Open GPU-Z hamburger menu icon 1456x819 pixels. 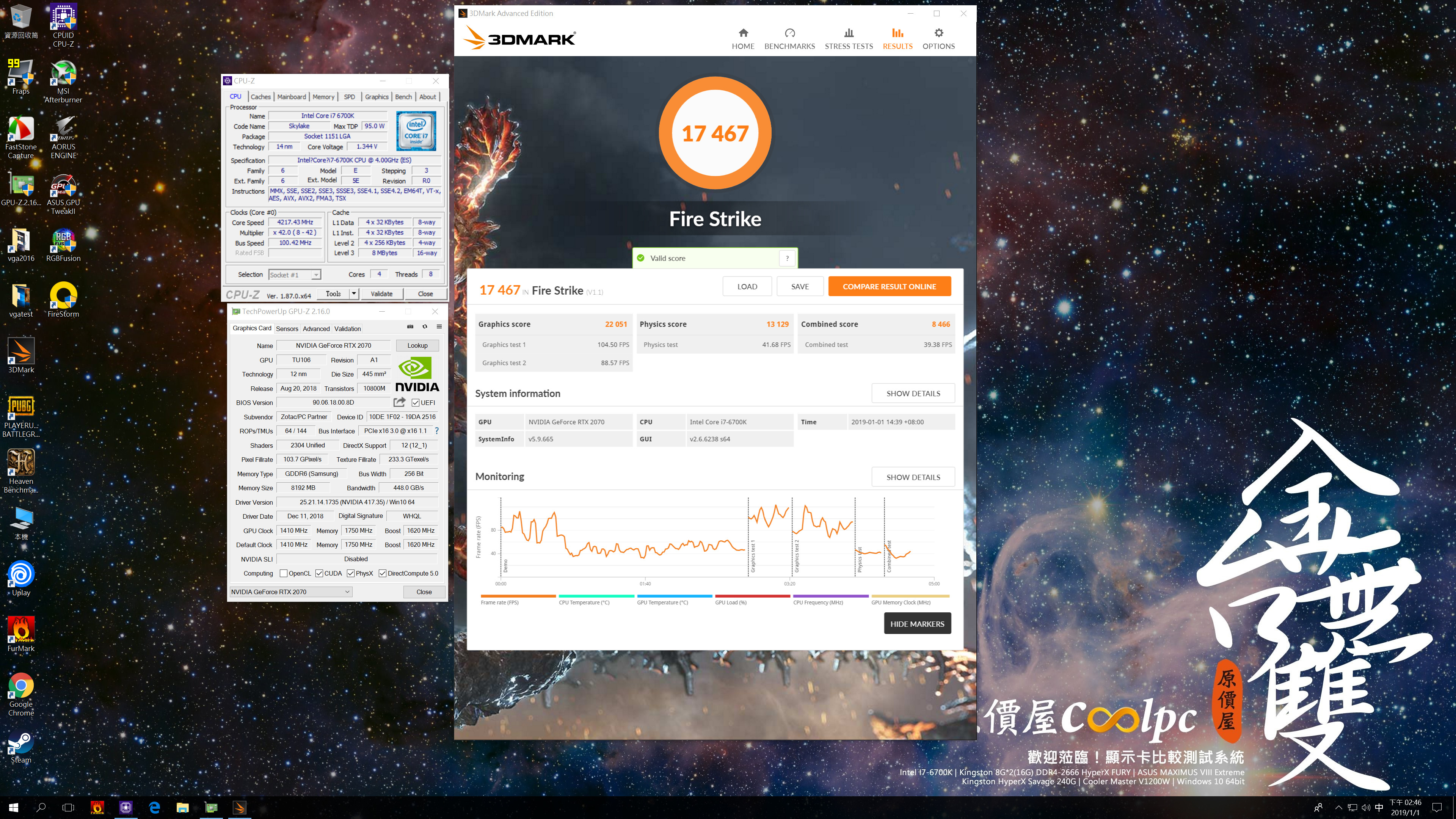click(x=439, y=327)
